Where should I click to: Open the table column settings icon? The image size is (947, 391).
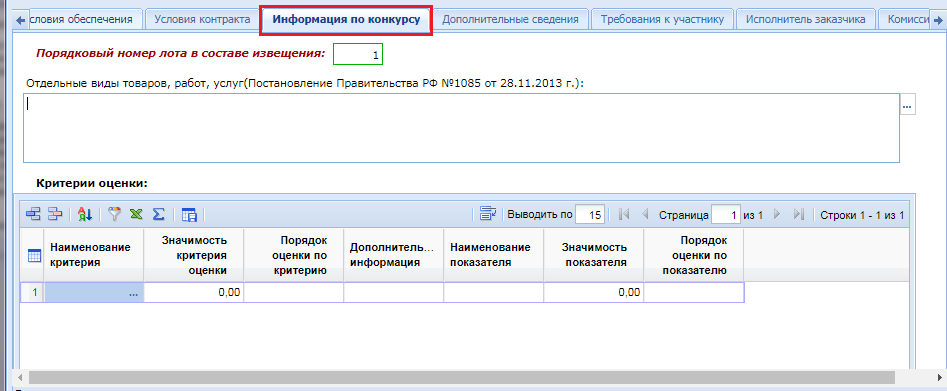click(x=189, y=214)
